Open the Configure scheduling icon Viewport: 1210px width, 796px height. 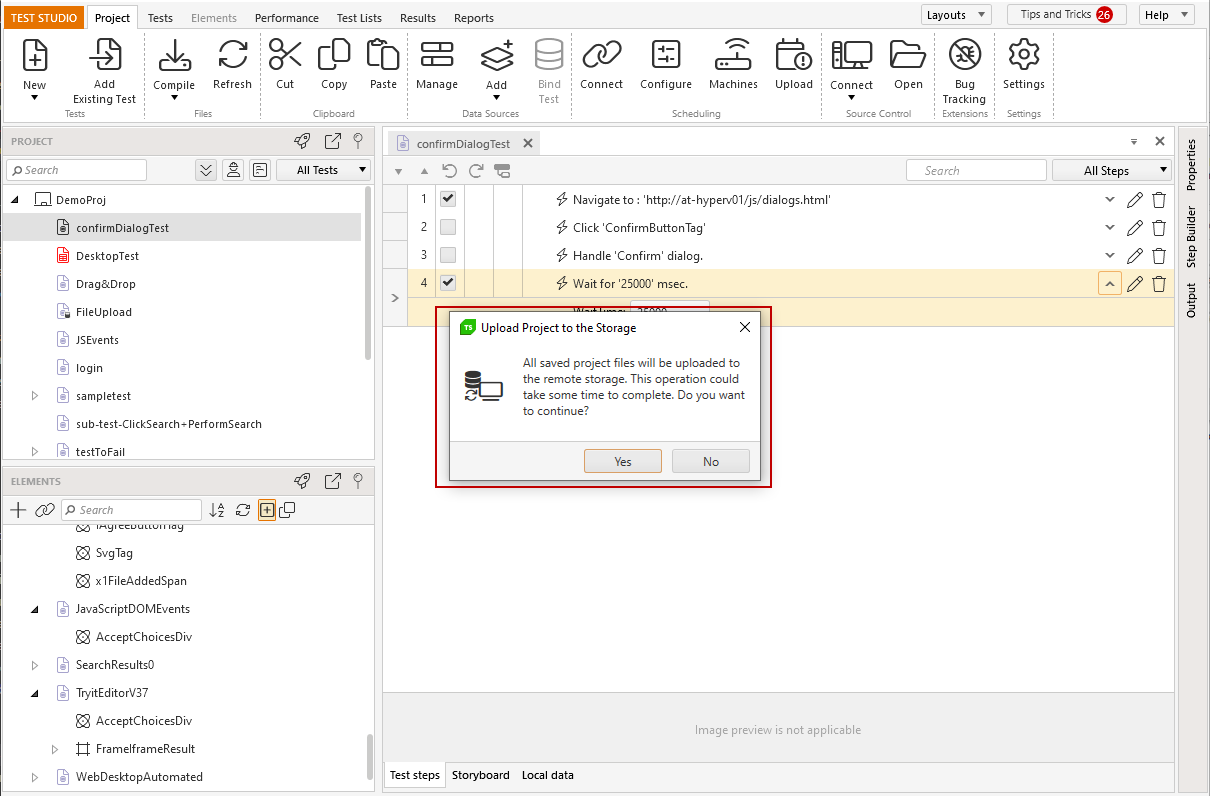pyautogui.click(x=666, y=55)
